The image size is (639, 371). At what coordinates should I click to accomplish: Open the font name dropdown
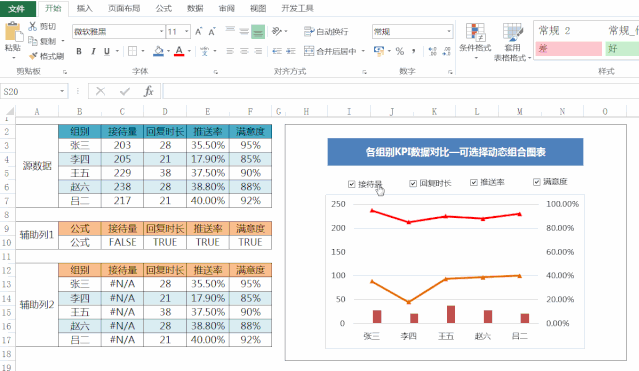pyautogui.click(x=161, y=31)
